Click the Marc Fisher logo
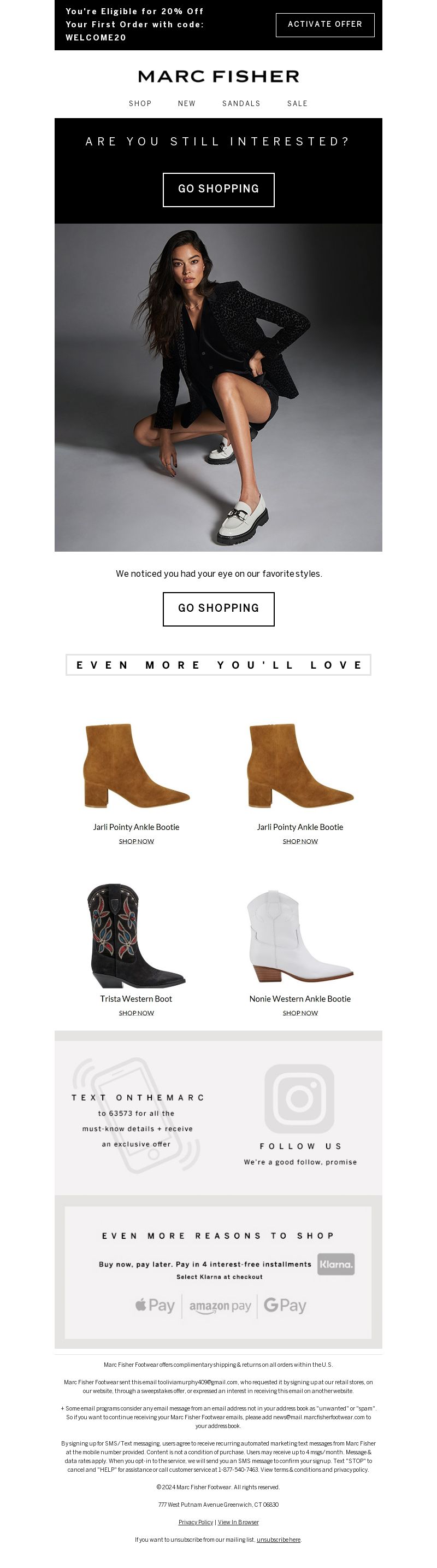The height and width of the screenshot is (1568, 437). [219, 76]
